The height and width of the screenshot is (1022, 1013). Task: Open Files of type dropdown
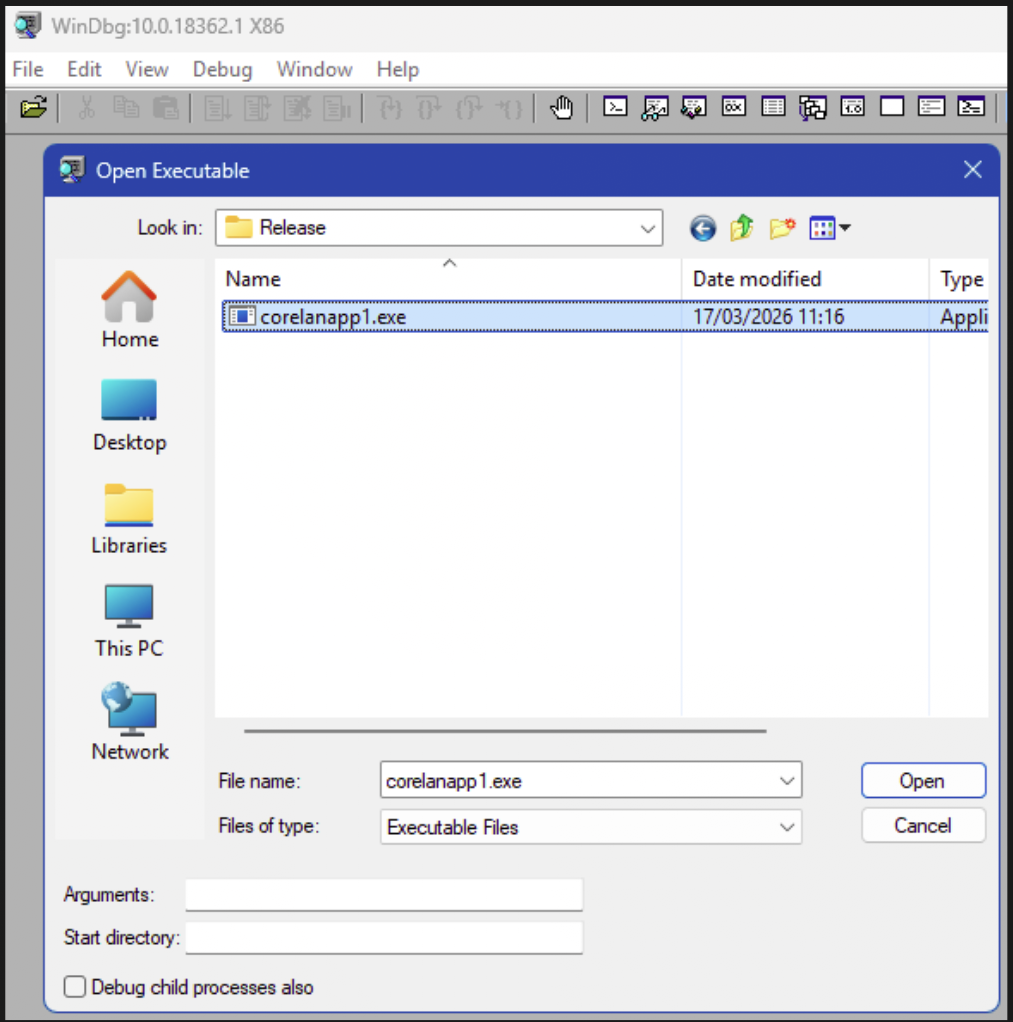(x=785, y=827)
